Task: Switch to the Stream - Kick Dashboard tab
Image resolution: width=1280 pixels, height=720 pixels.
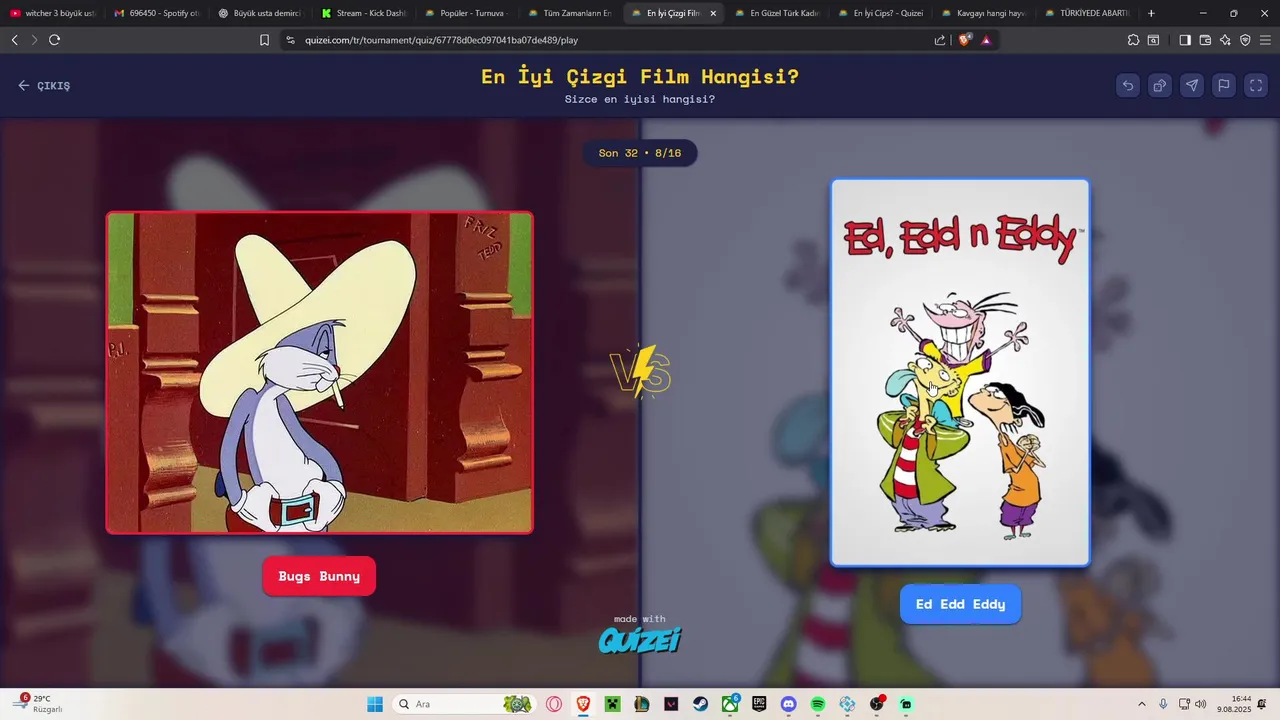Action: 364,13
